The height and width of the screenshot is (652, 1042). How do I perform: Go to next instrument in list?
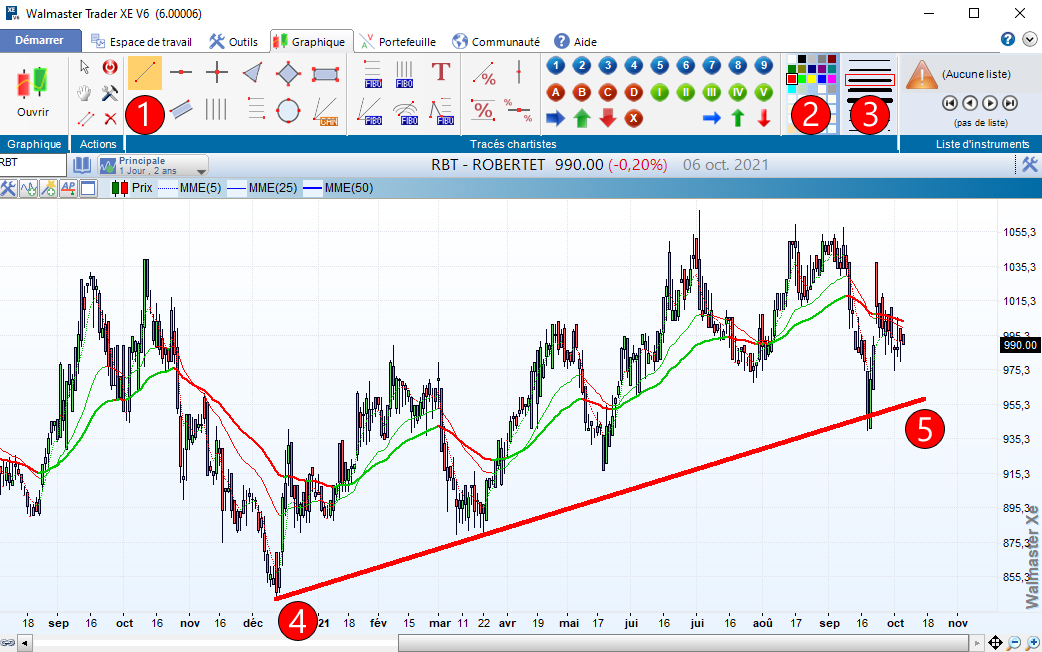pos(990,103)
